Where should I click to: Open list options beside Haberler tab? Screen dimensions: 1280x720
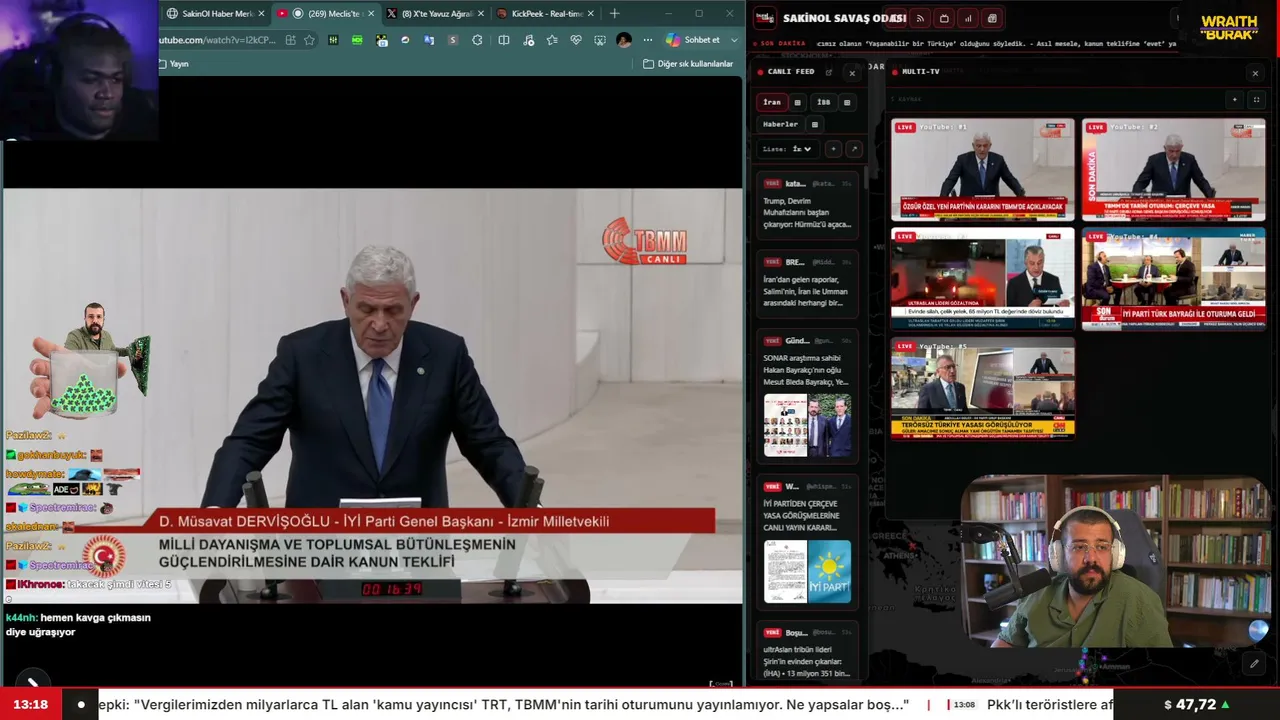815,125
